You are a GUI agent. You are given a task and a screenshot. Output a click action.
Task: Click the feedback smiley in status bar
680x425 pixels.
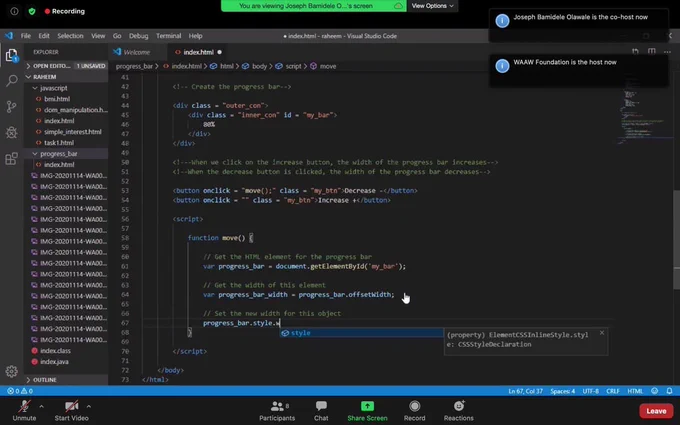(654, 391)
